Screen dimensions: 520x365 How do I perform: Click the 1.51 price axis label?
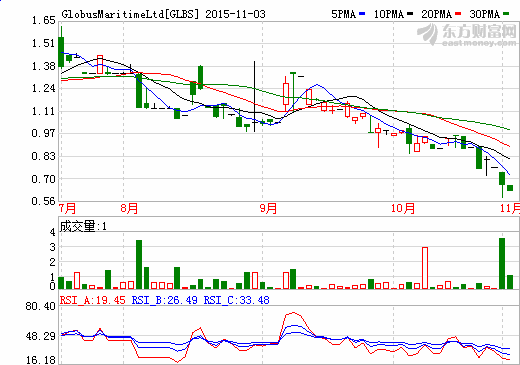(x=43, y=43)
